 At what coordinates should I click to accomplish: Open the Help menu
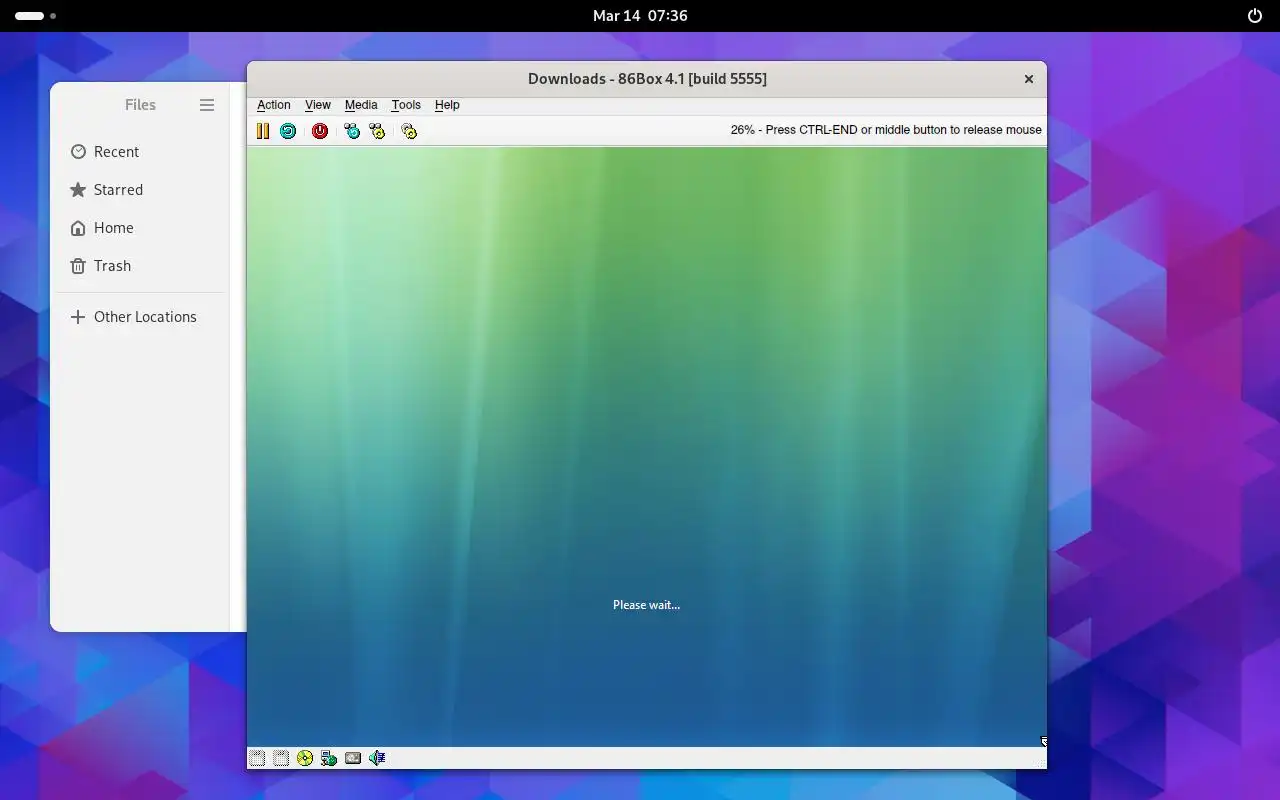(447, 105)
